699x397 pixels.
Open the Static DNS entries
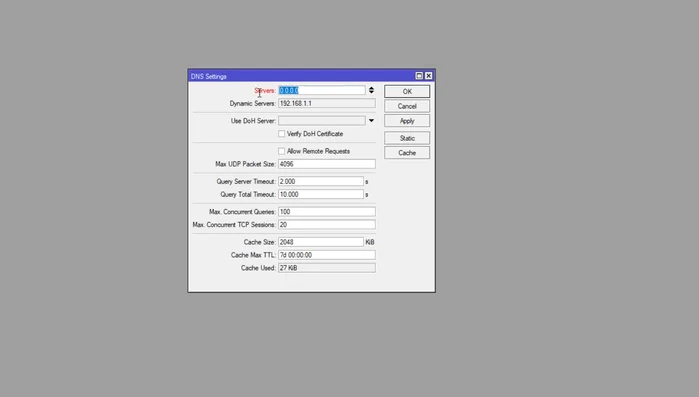407,138
